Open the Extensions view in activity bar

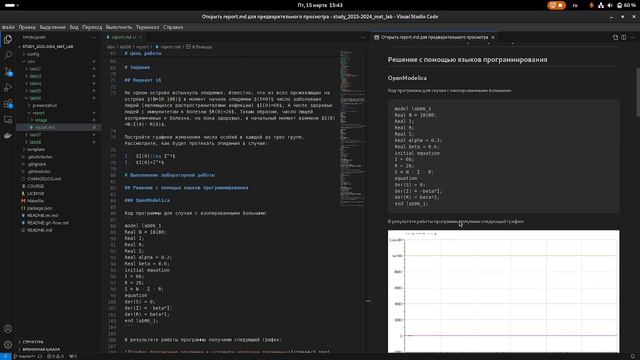(x=8, y=104)
